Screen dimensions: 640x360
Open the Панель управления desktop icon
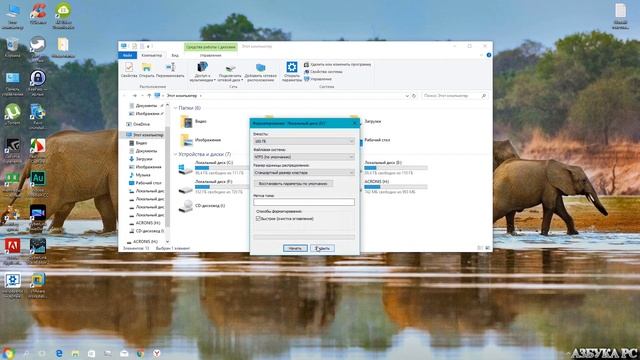pyautogui.click(x=13, y=83)
